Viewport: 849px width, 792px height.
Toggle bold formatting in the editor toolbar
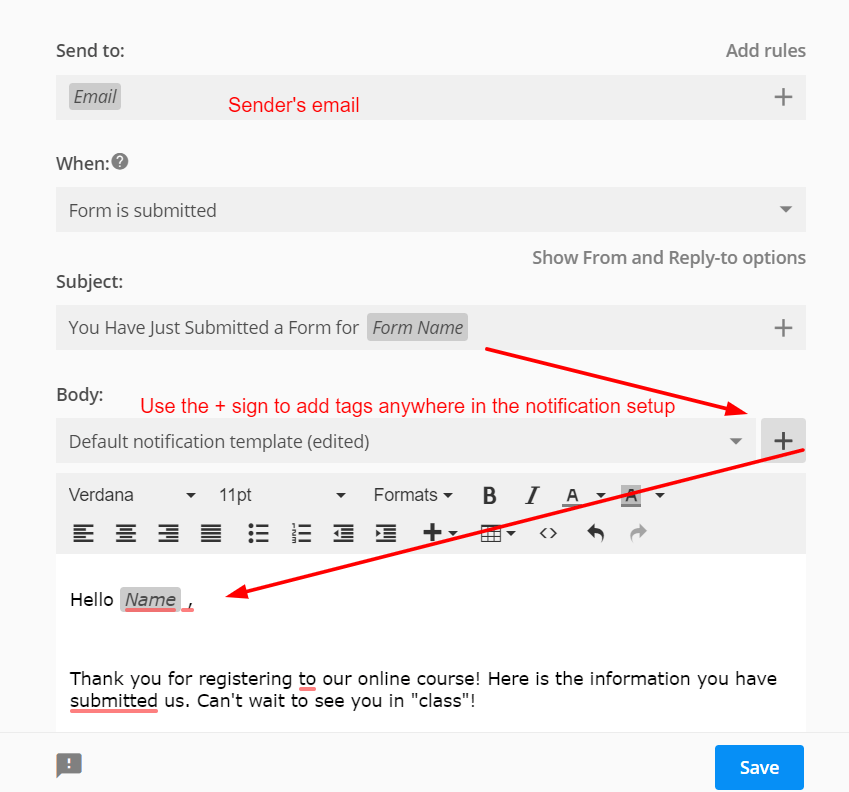489,495
